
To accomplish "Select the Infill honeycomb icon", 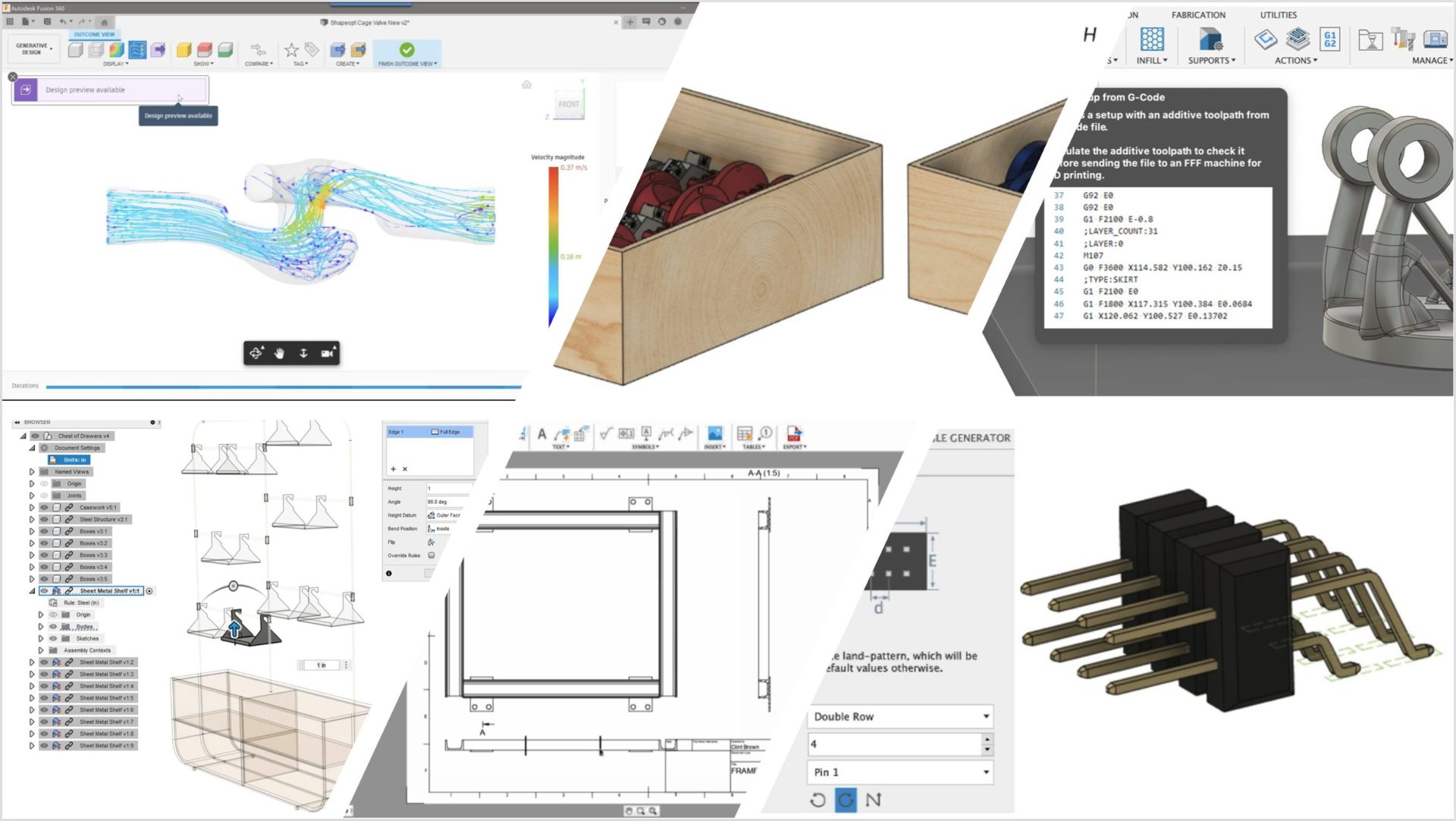I will point(1151,39).
